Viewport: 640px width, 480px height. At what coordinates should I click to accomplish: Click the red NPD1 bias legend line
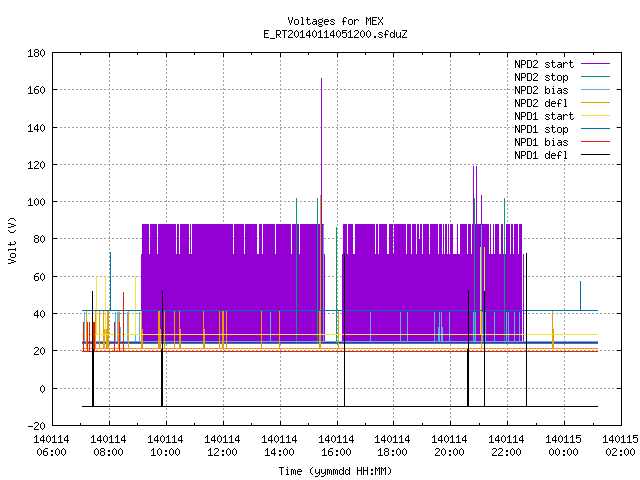pyautogui.click(x=595, y=142)
